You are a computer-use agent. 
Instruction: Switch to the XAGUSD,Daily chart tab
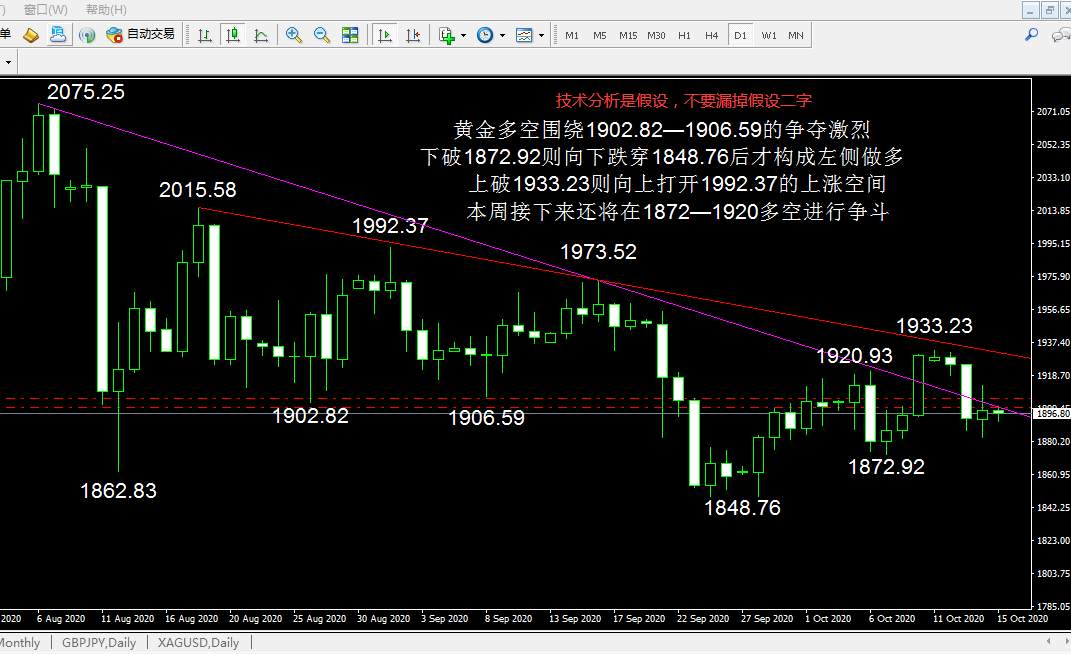coord(198,642)
